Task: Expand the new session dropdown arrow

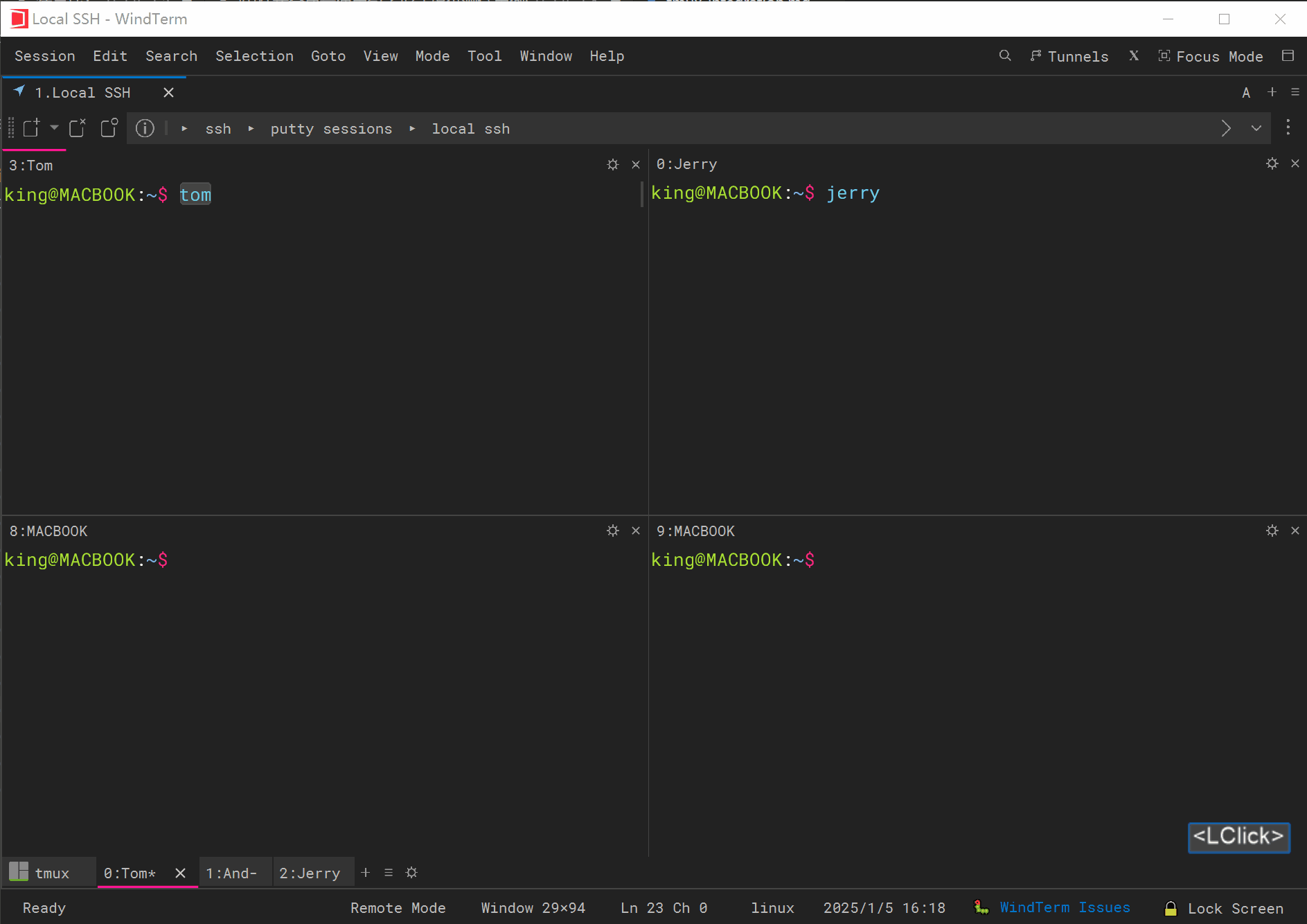Action: (x=54, y=127)
